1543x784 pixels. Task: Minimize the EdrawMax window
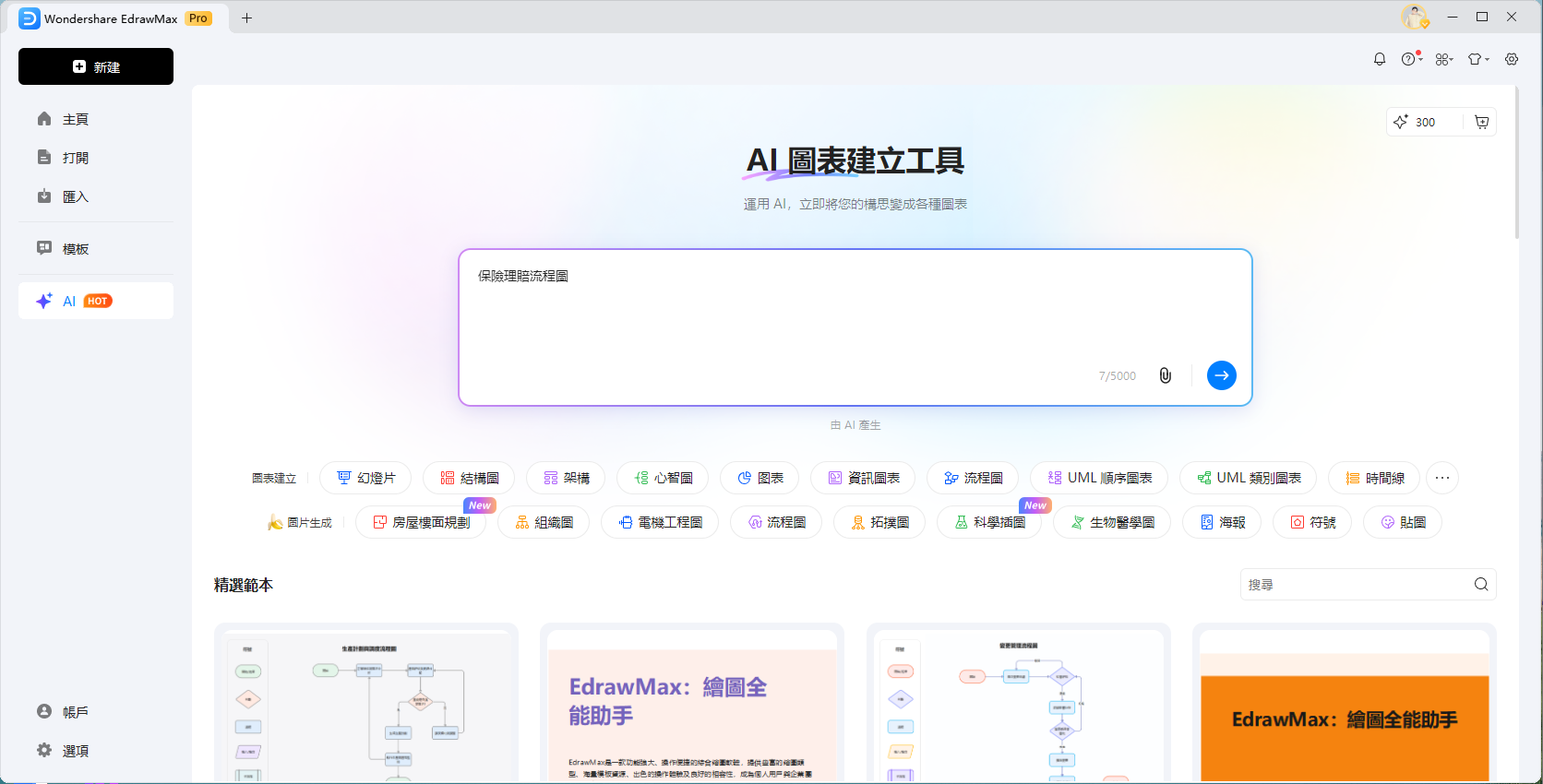coord(1453,17)
